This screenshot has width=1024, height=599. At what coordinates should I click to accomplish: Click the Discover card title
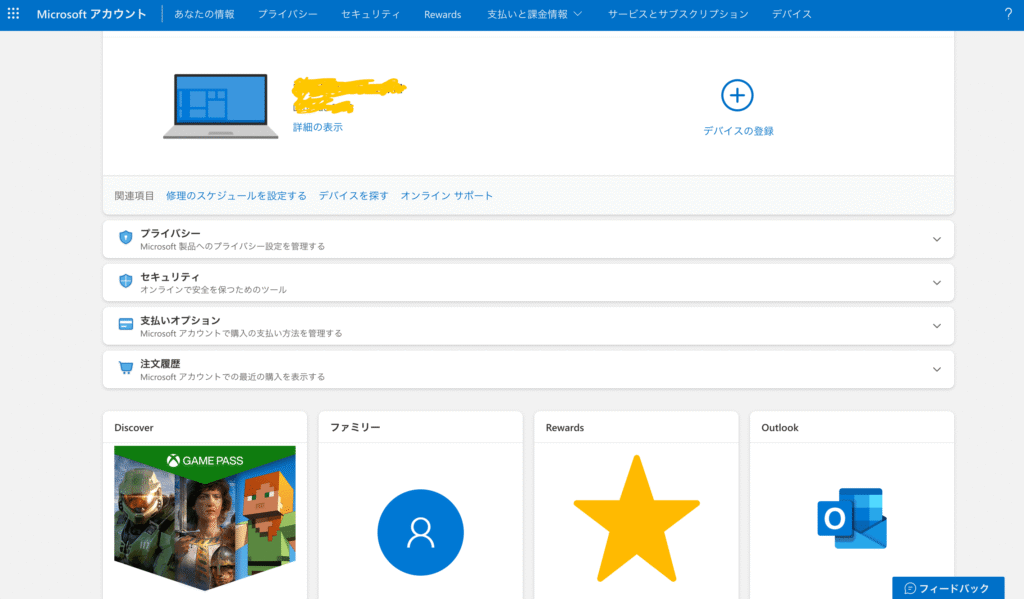pos(134,428)
